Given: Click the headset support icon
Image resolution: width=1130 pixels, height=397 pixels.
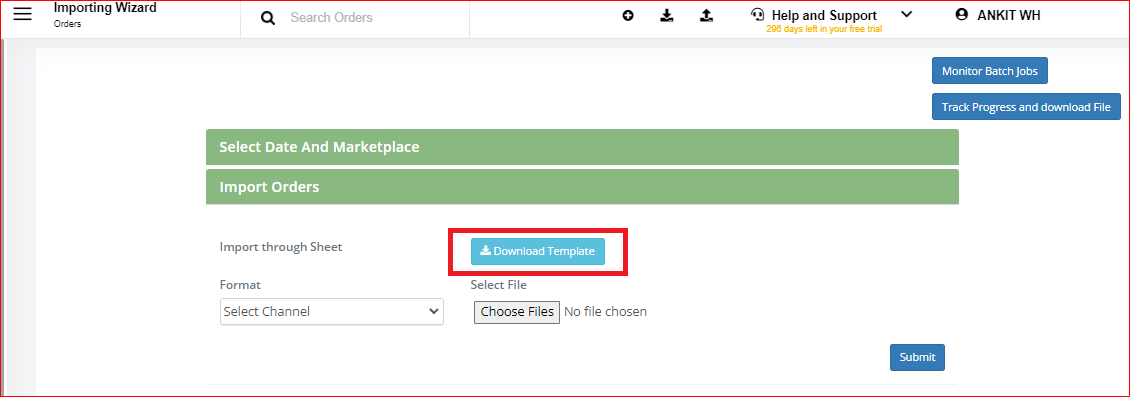Looking at the screenshot, I should point(757,14).
